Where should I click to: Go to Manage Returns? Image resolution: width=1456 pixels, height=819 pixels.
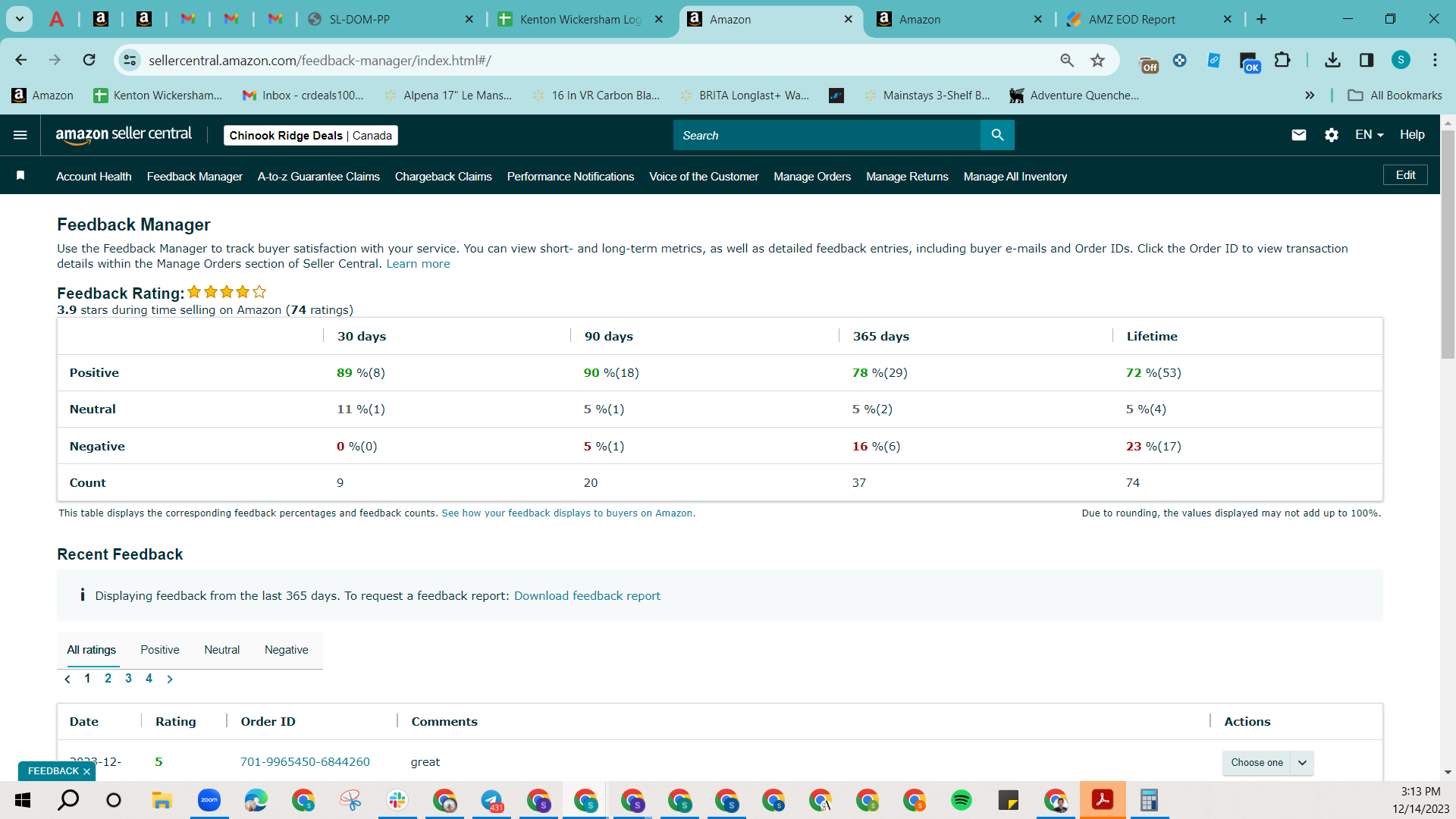pyautogui.click(x=907, y=177)
